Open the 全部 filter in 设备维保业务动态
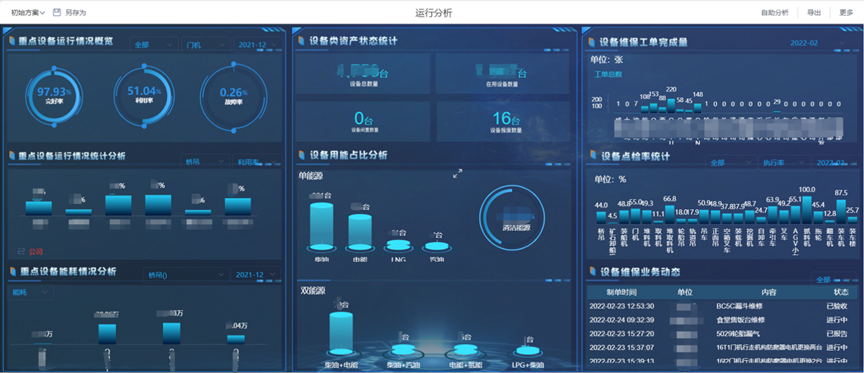This screenshot has width=864, height=373. pos(834,279)
